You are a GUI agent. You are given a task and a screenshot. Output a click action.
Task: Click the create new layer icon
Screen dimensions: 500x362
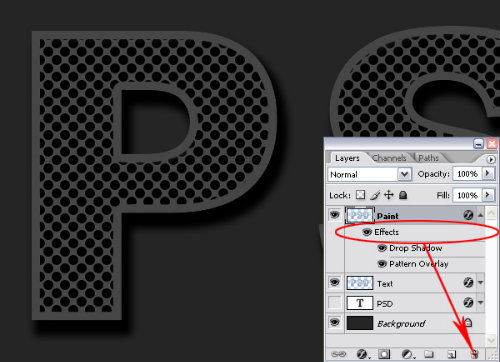pyautogui.click(x=451, y=354)
